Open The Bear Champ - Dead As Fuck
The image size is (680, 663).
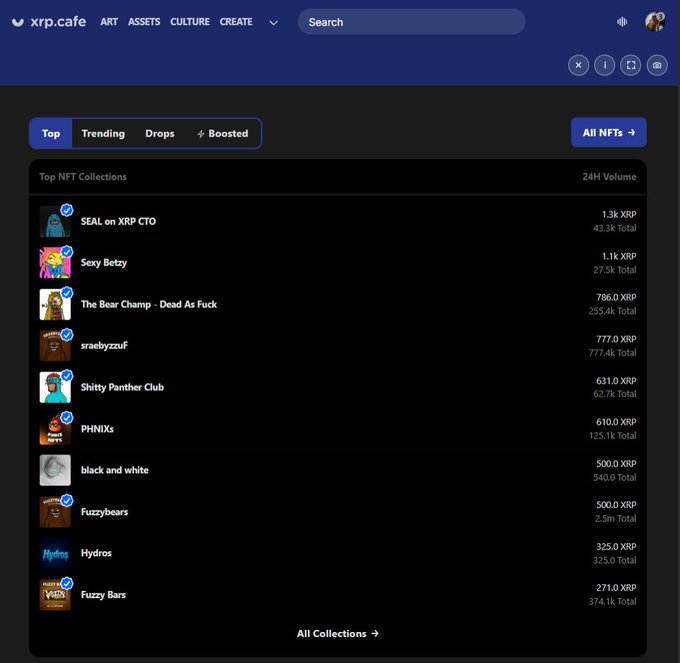coord(149,304)
